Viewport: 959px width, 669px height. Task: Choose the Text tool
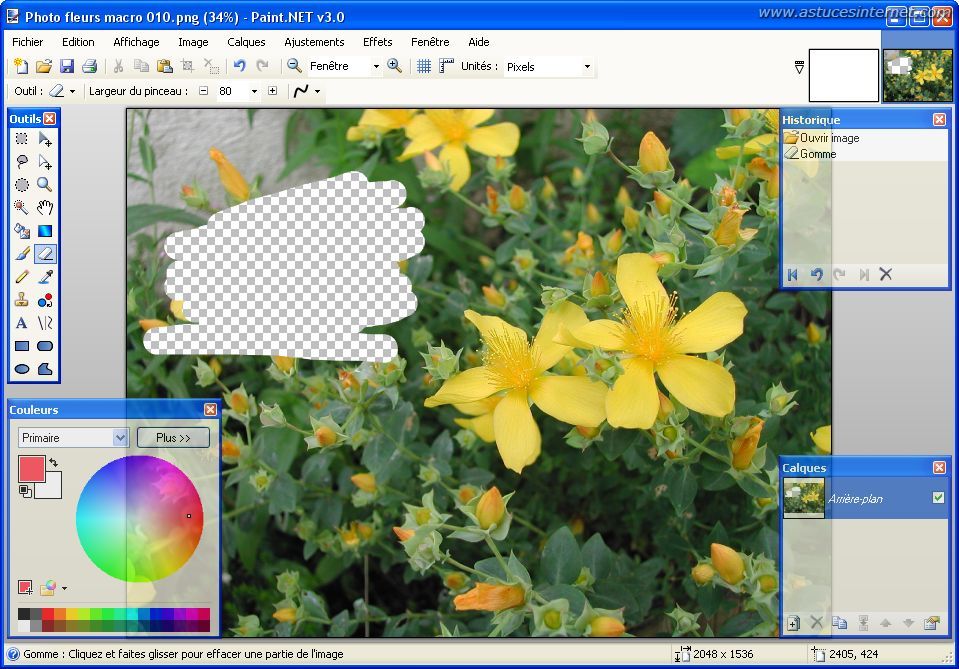click(x=21, y=323)
